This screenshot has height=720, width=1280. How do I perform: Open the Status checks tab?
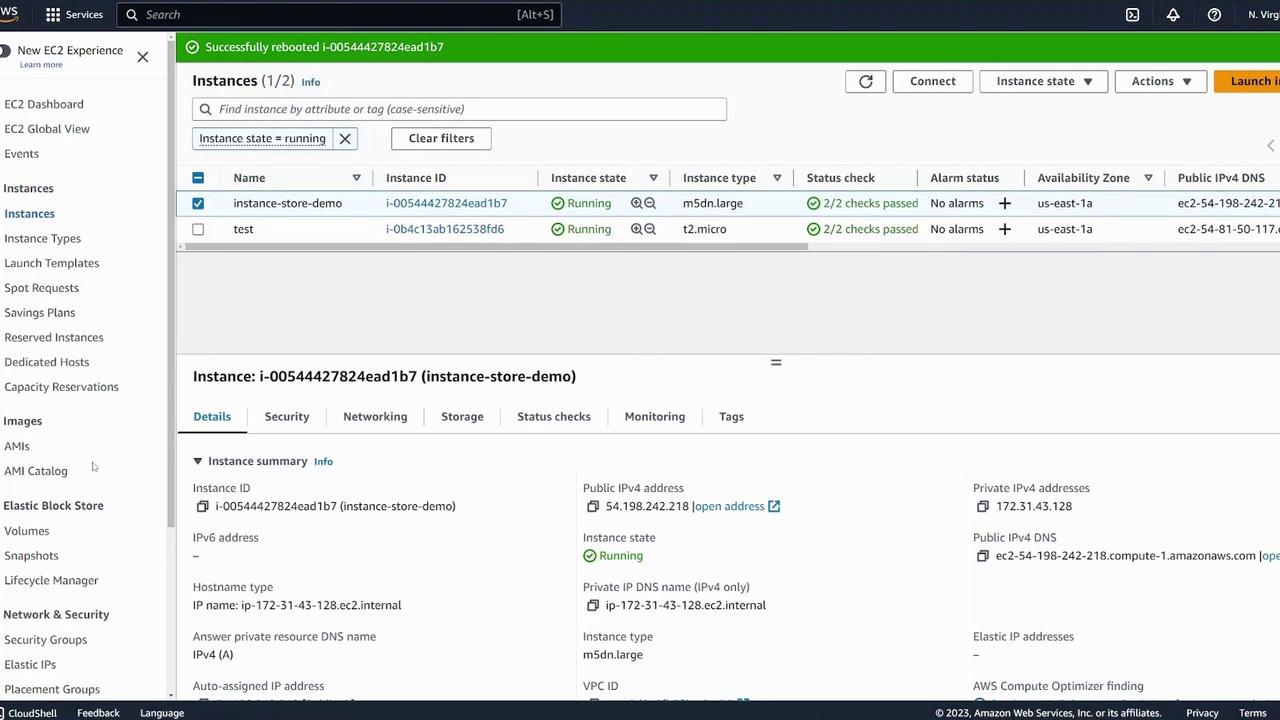(x=553, y=417)
